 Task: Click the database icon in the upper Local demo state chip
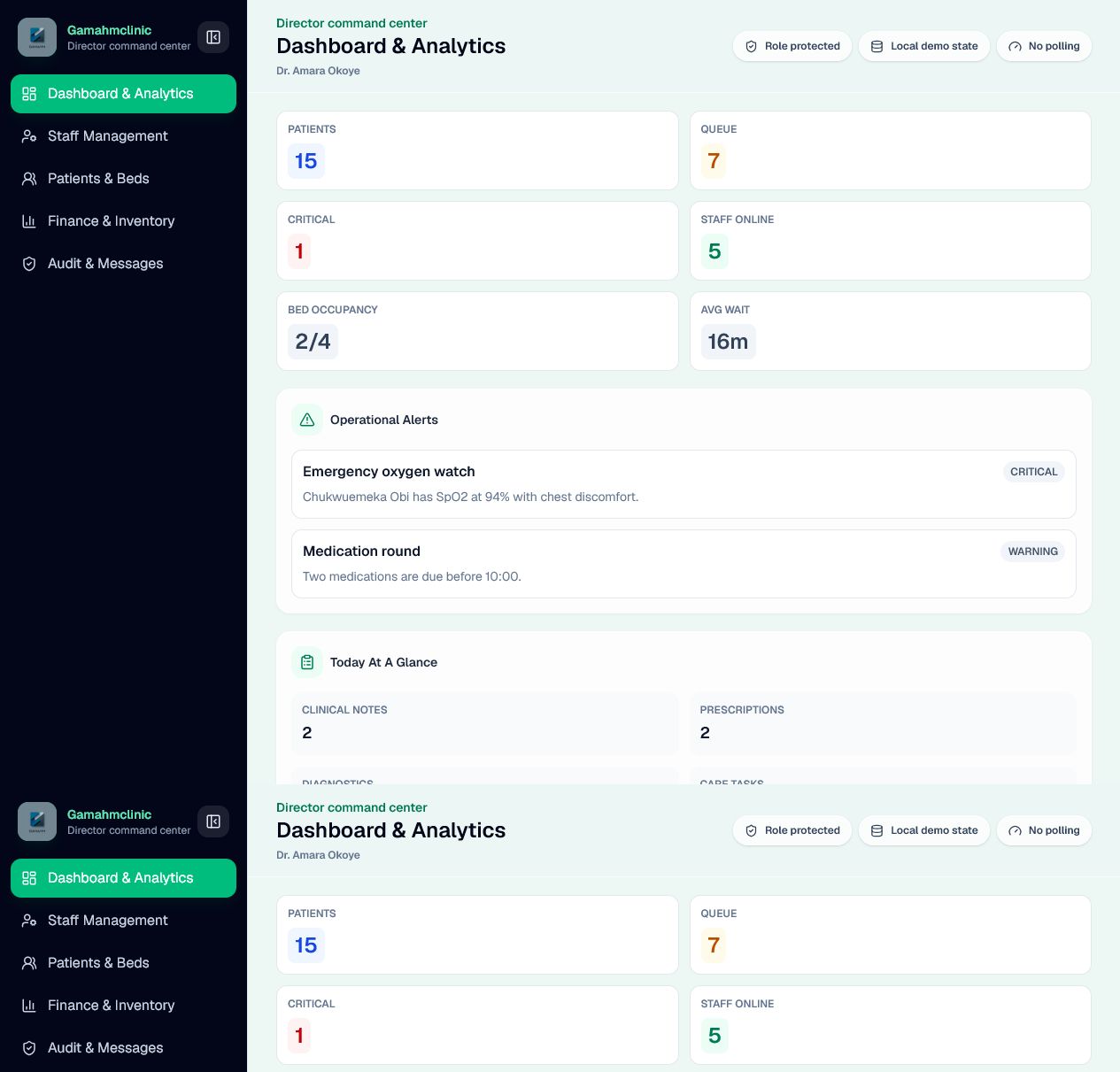click(x=877, y=46)
